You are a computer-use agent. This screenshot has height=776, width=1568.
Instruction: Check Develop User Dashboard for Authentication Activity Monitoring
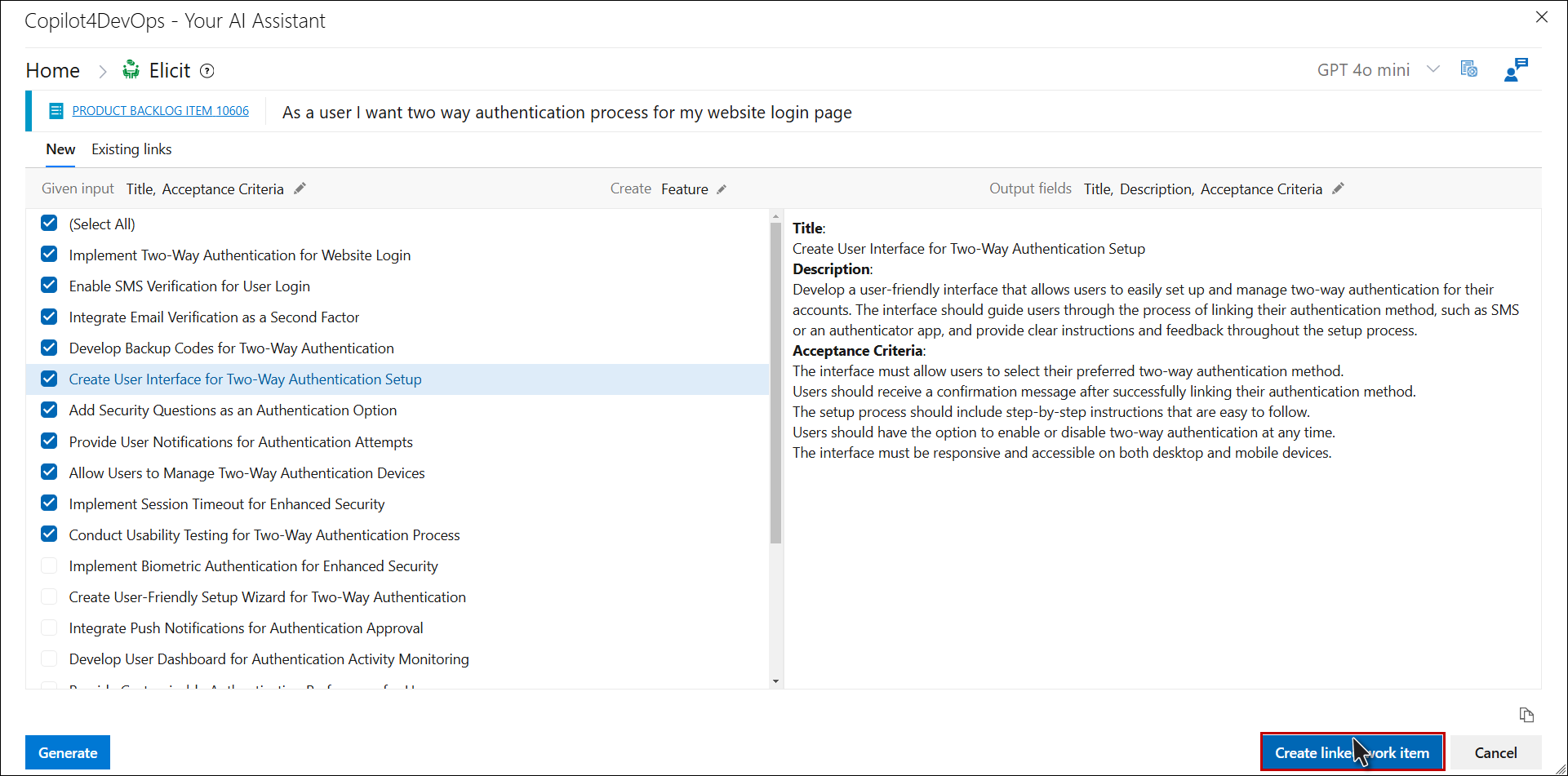click(x=49, y=658)
